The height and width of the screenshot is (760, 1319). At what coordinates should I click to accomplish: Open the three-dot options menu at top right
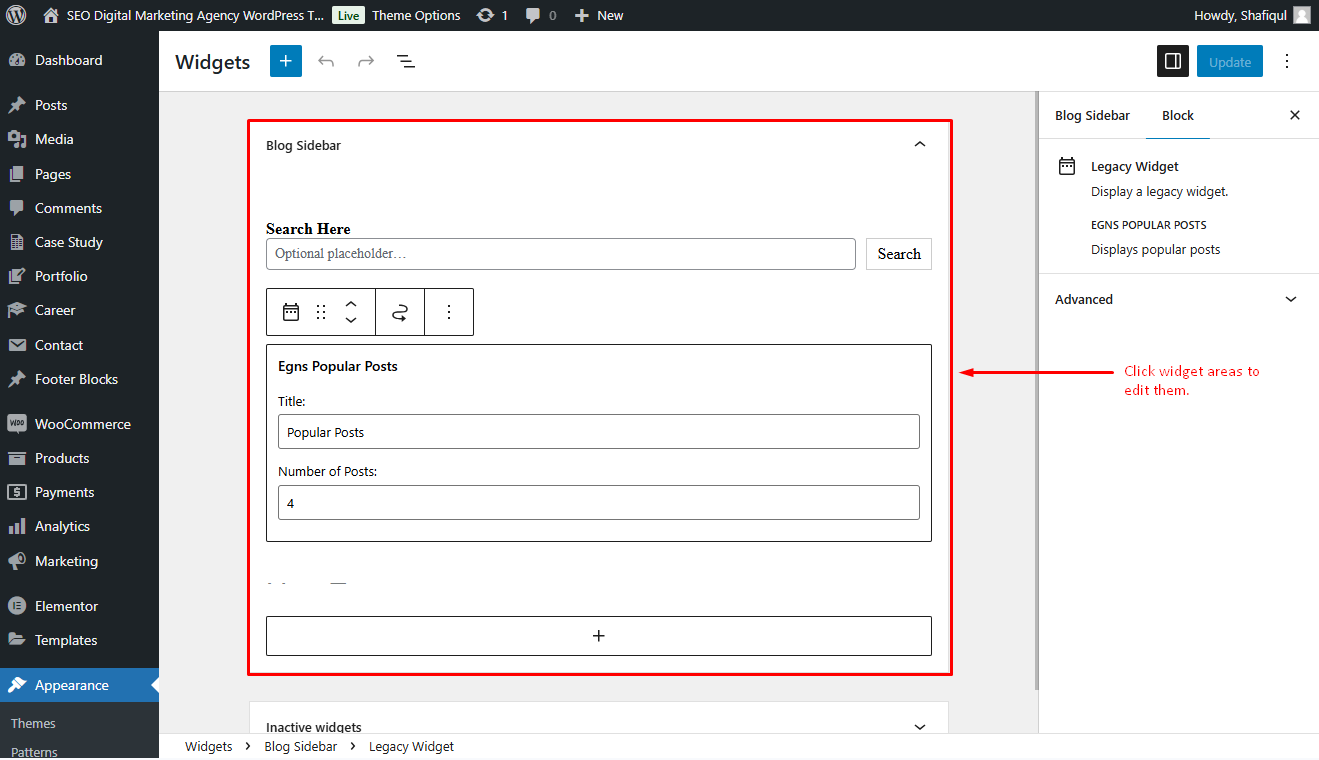tap(1287, 61)
